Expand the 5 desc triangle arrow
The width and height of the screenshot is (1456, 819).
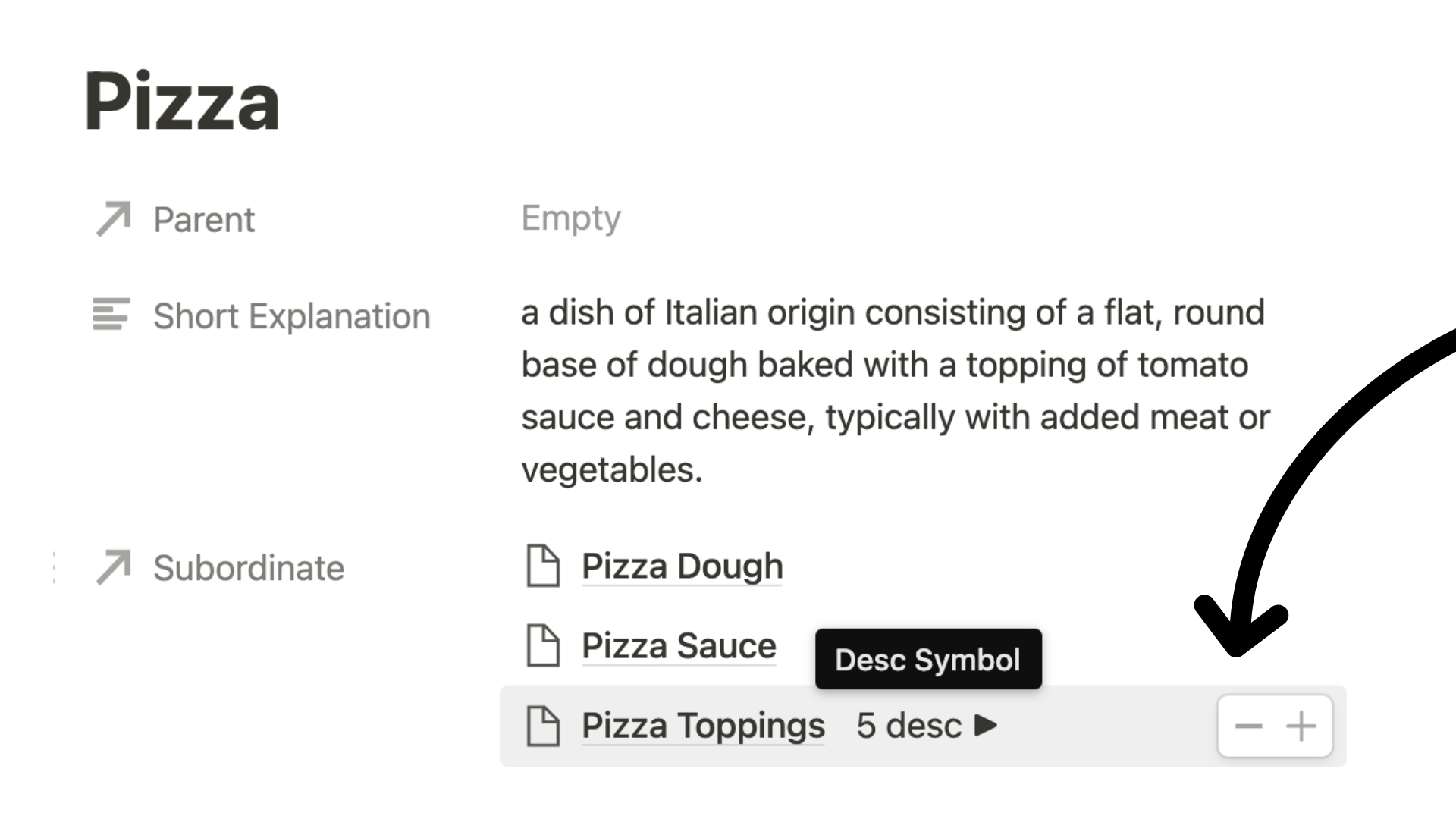(986, 726)
